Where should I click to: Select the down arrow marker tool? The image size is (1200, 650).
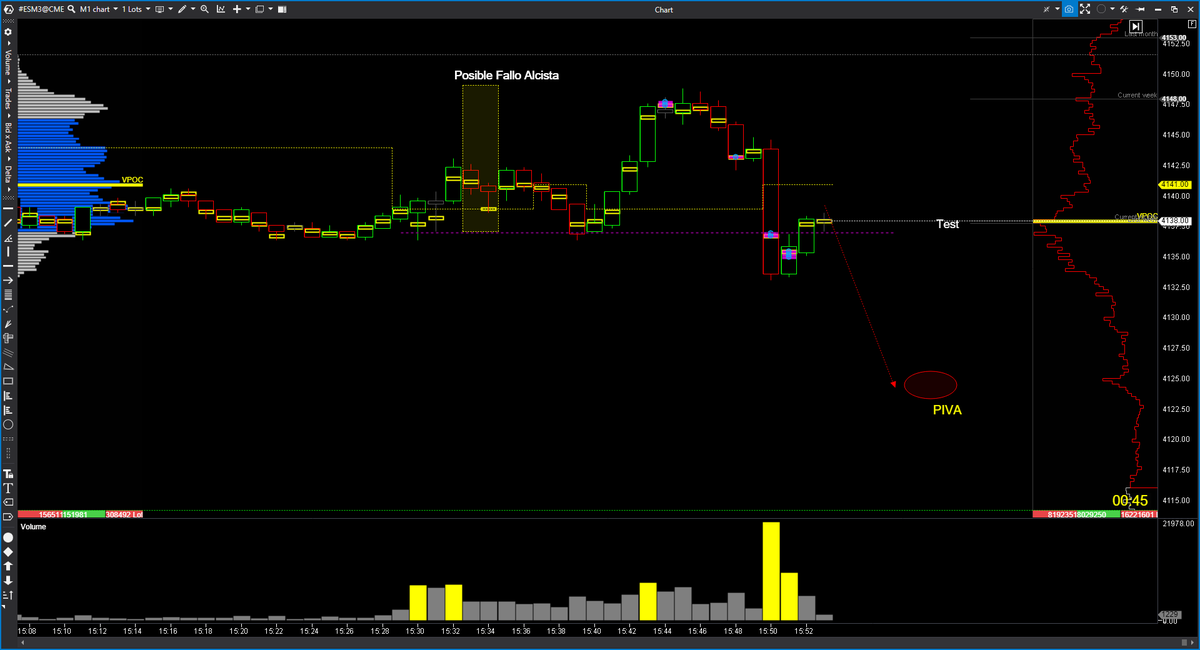[x=8, y=579]
